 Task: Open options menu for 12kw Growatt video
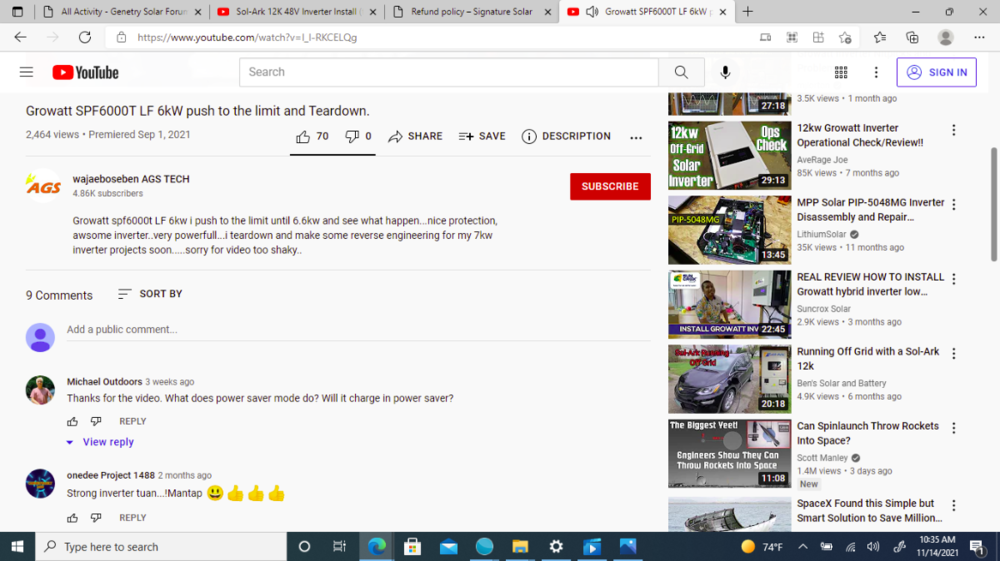pyautogui.click(x=953, y=130)
